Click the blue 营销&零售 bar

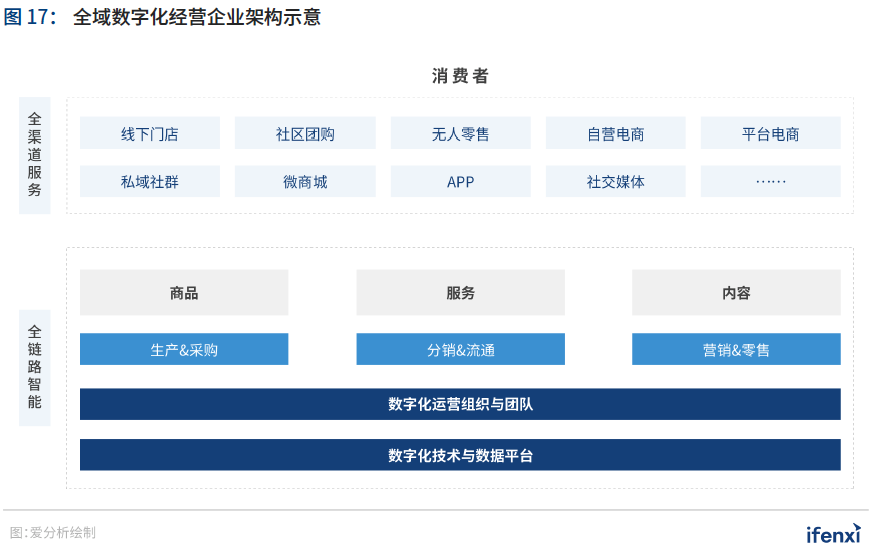[x=736, y=350]
